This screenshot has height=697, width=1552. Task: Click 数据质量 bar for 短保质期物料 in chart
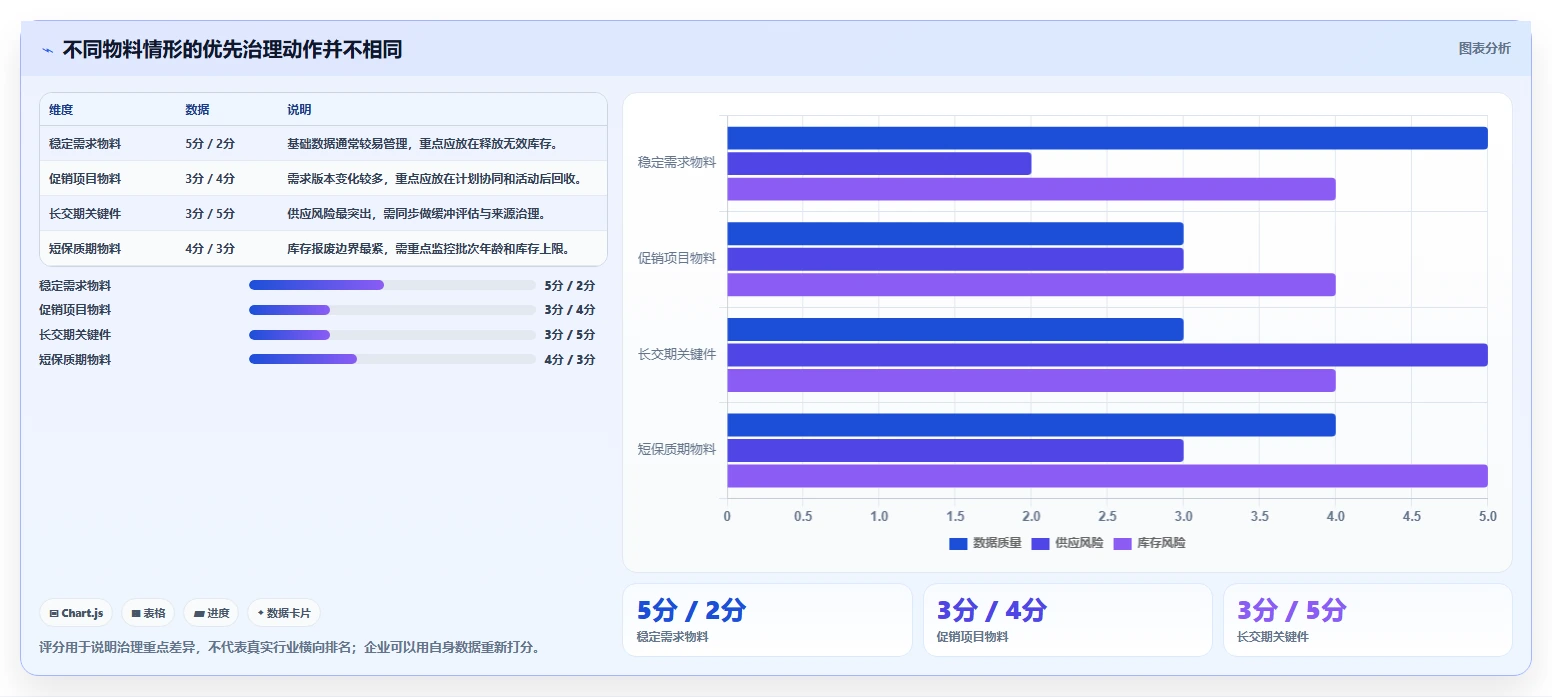[1031, 425]
